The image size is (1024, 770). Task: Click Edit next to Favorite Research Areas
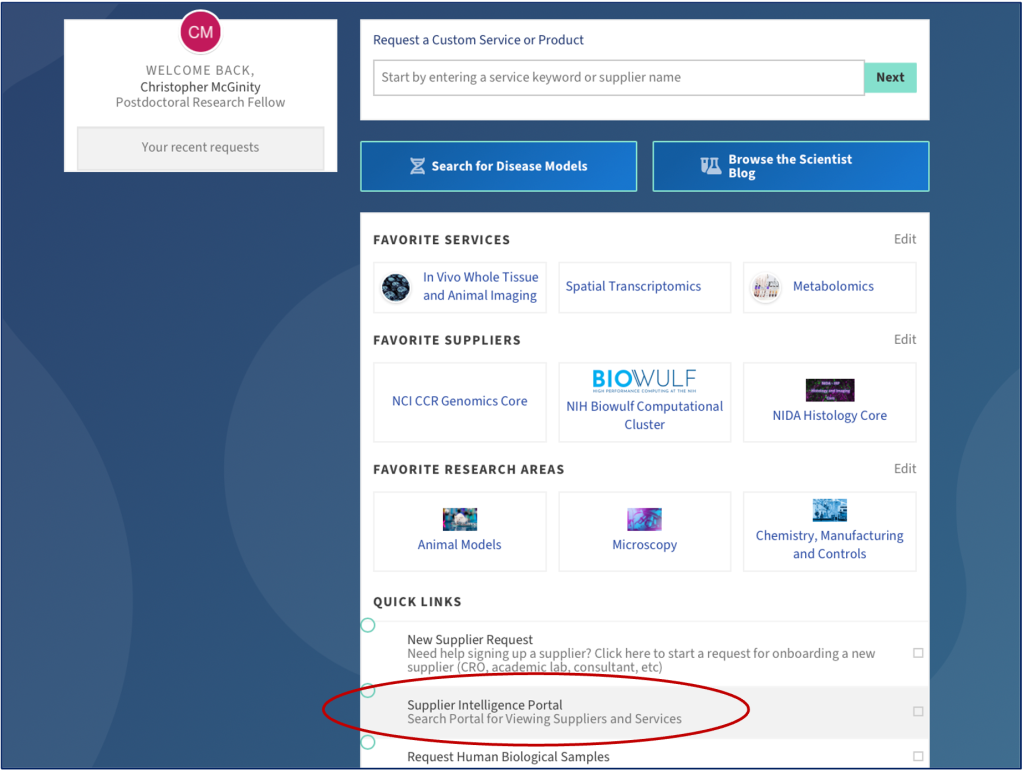pos(904,468)
